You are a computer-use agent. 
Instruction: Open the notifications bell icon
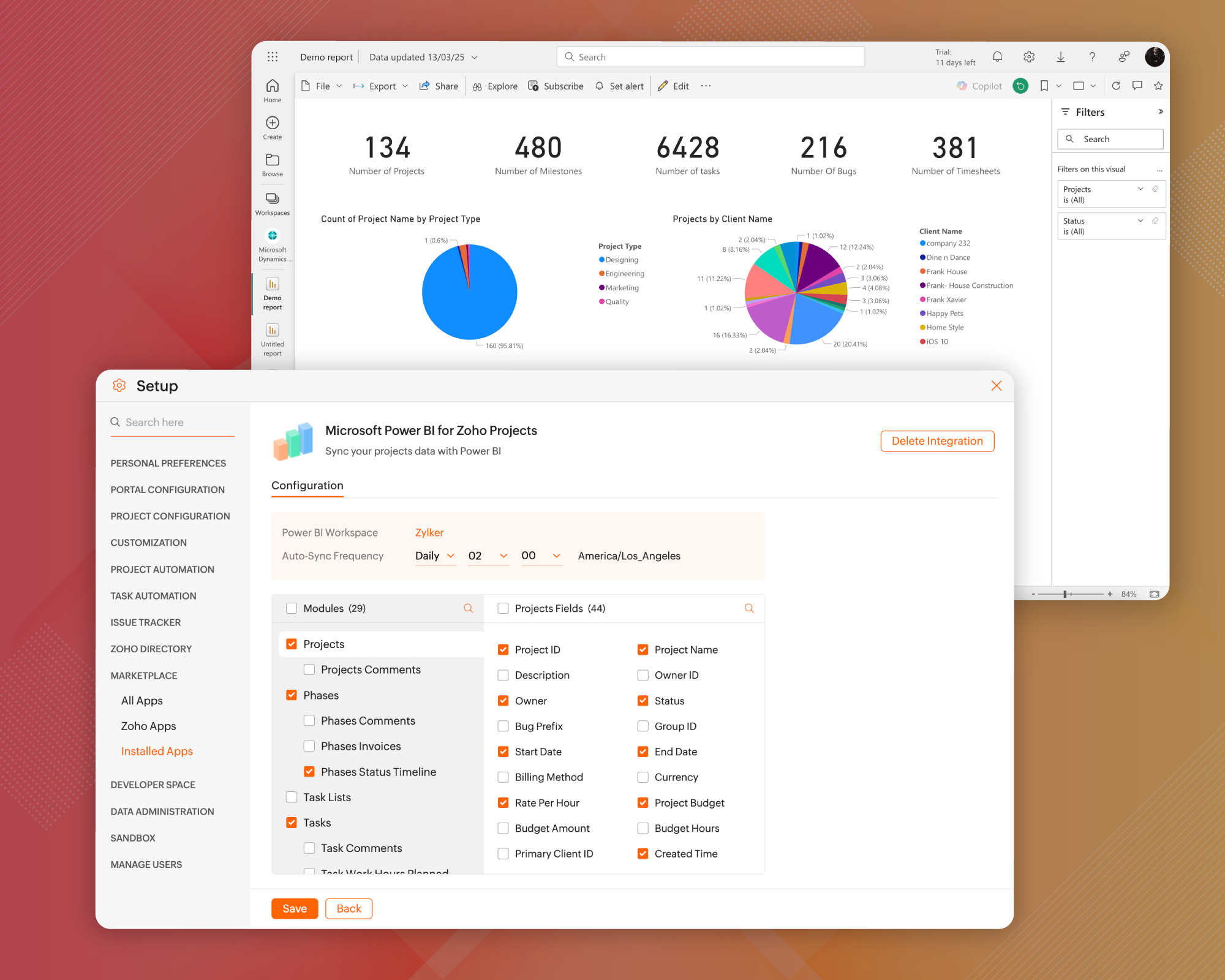pos(997,57)
